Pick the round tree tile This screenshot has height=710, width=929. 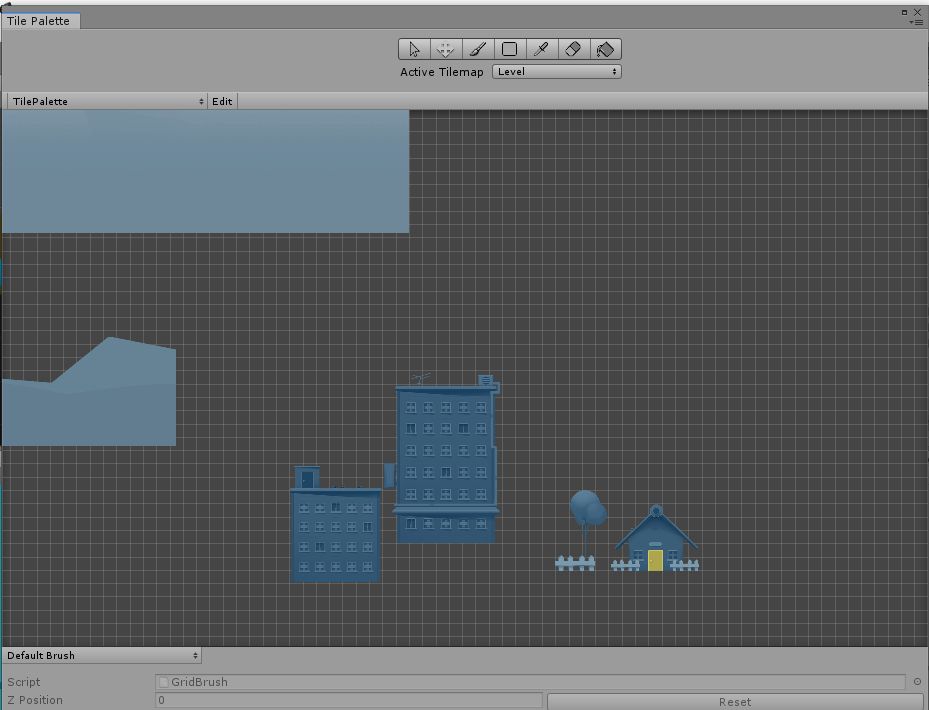click(586, 511)
